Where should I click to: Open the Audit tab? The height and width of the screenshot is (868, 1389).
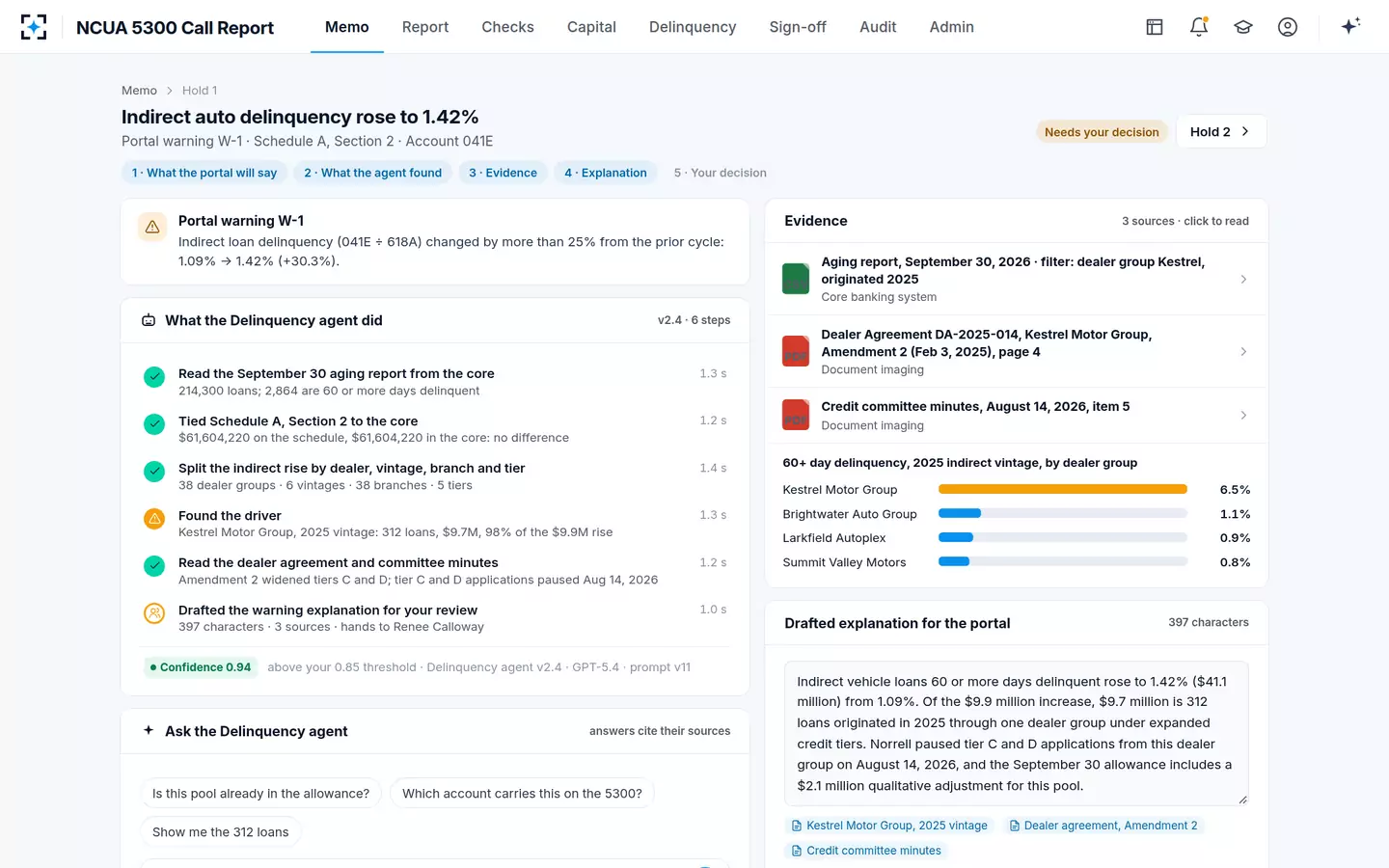[x=878, y=27]
